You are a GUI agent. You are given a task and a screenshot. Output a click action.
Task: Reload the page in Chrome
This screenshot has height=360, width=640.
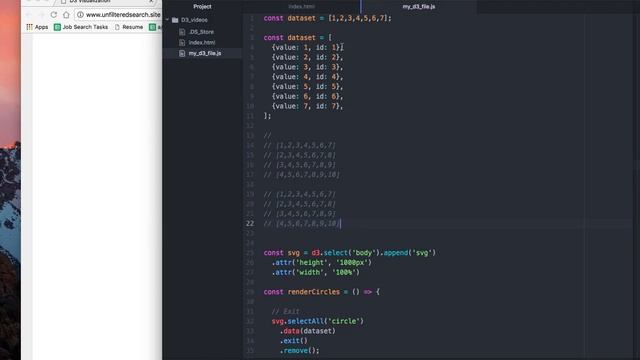[x=53, y=15]
